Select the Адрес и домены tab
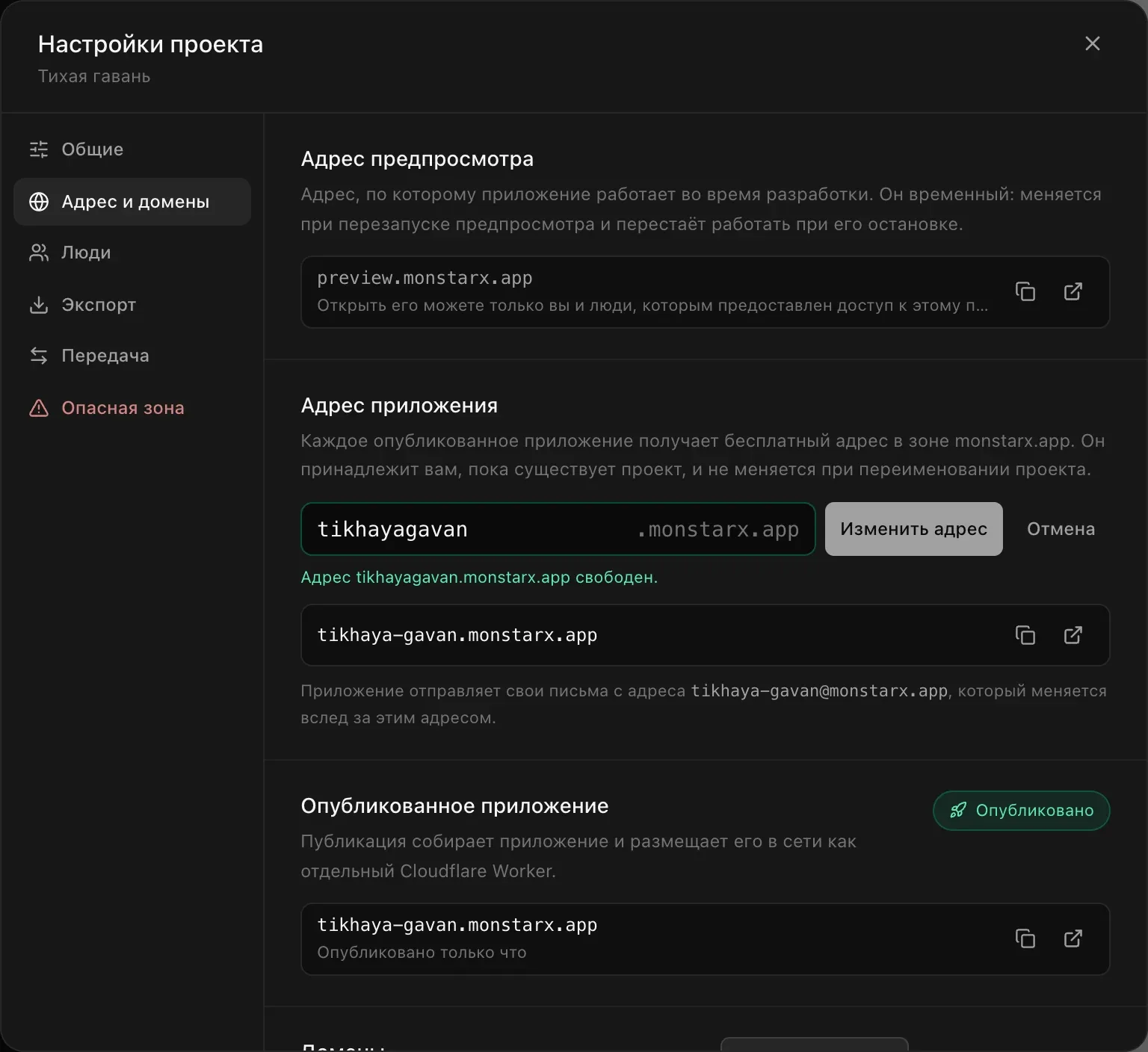The image size is (1148, 1052). pyautogui.click(x=132, y=202)
